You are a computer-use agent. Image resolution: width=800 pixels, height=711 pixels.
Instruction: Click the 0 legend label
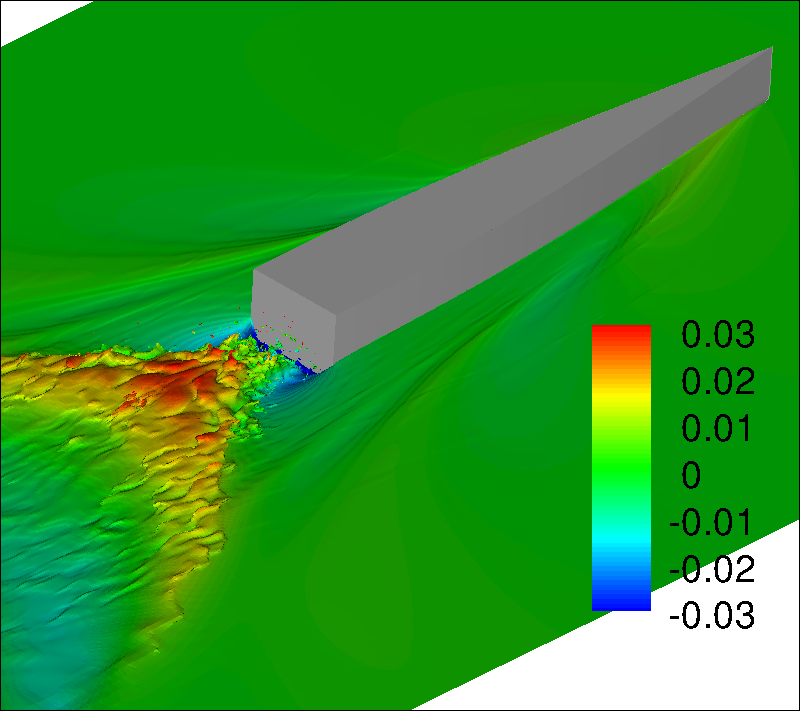tap(691, 475)
